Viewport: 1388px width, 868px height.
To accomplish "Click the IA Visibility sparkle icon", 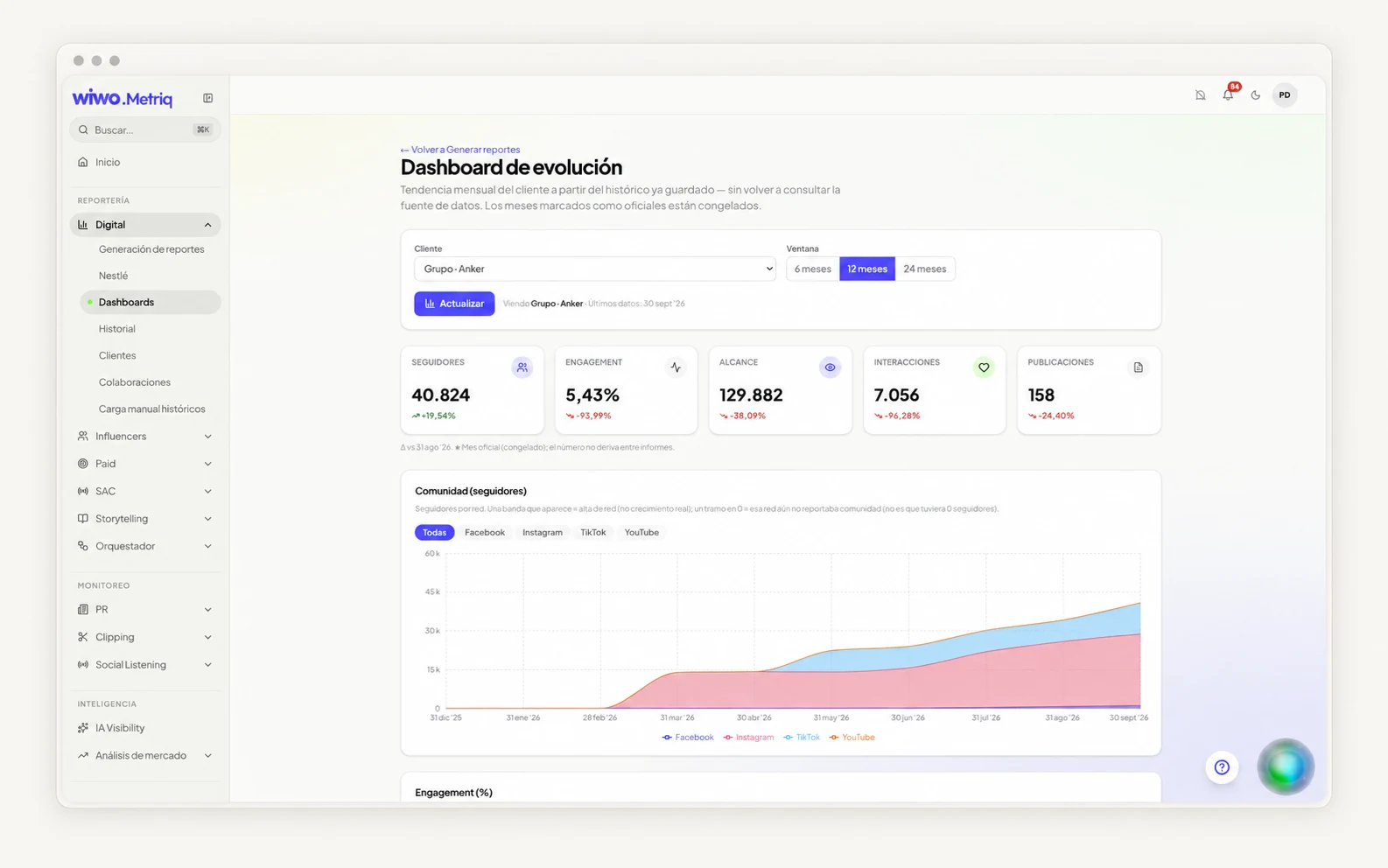I will click(x=83, y=728).
